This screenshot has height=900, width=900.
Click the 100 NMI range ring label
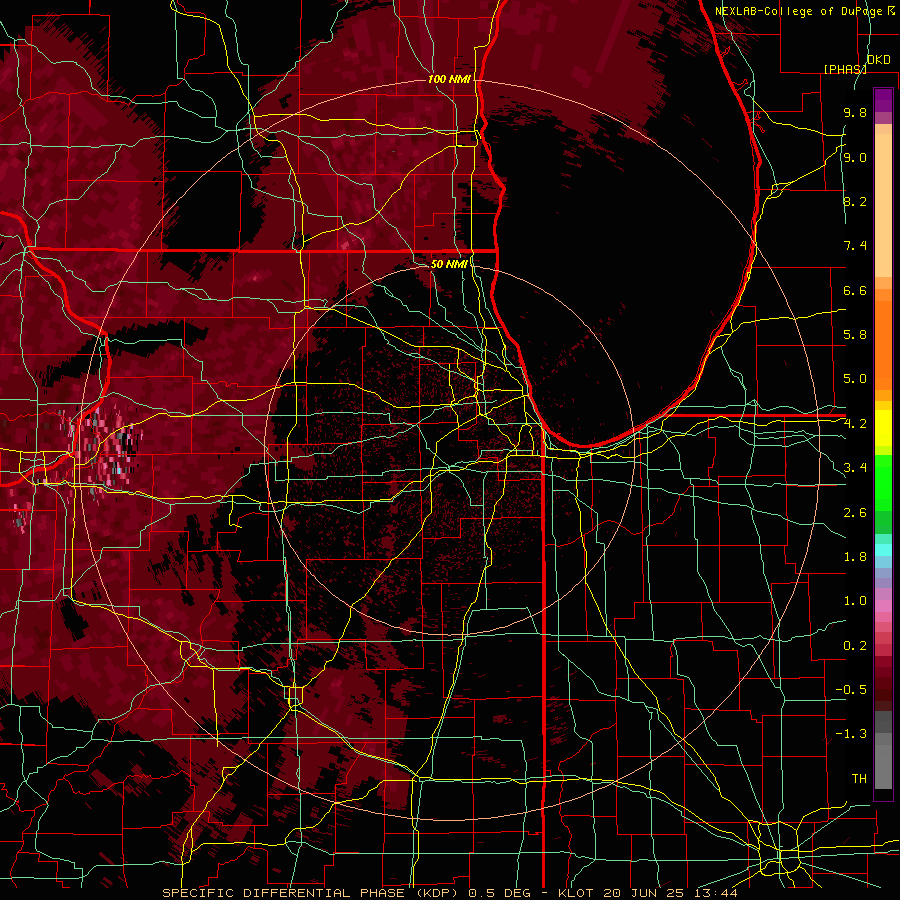click(449, 79)
